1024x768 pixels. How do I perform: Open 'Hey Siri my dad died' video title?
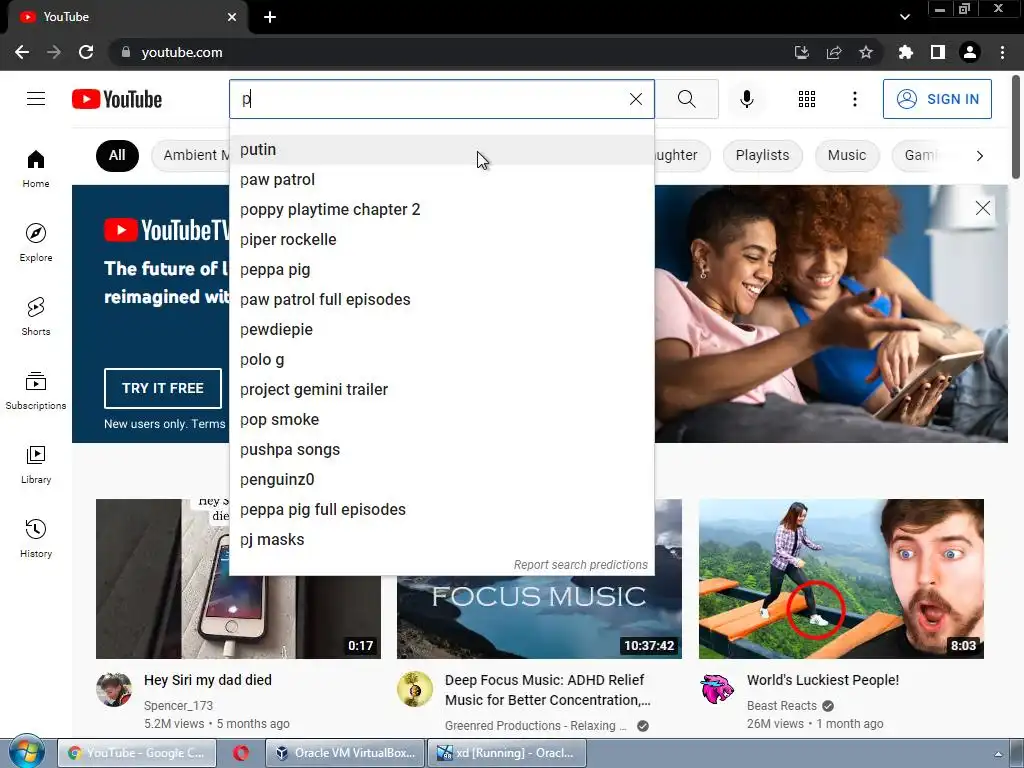pos(208,680)
